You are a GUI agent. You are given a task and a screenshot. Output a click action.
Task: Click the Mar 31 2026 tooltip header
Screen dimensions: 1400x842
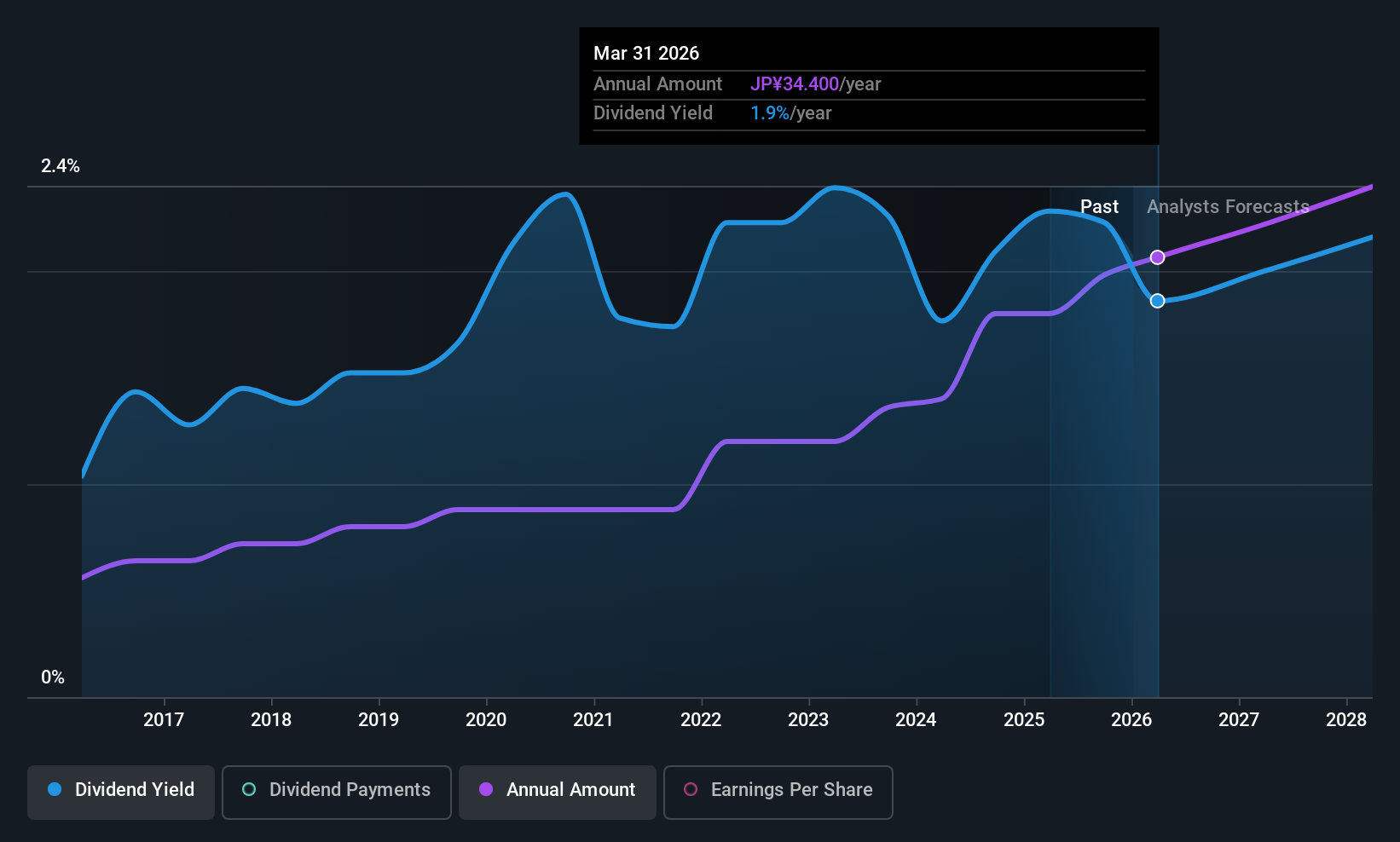pos(646,53)
